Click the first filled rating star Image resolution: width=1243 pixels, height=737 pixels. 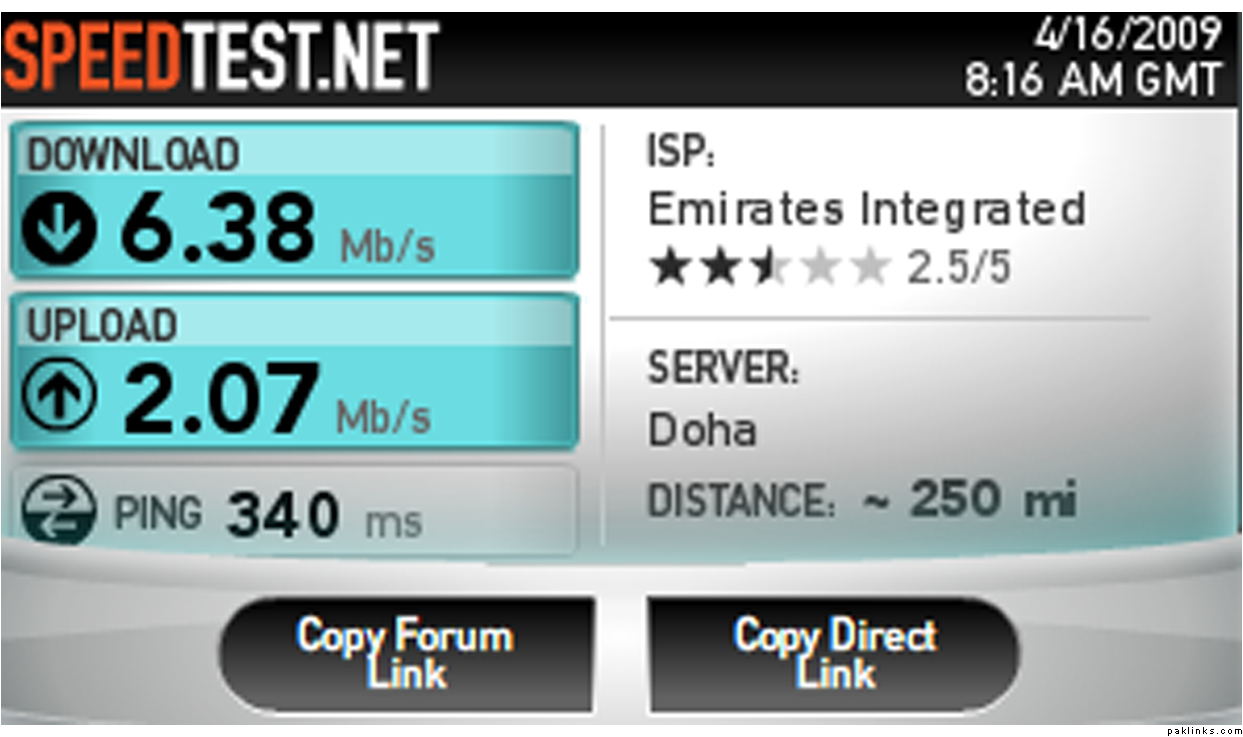[x=669, y=267]
